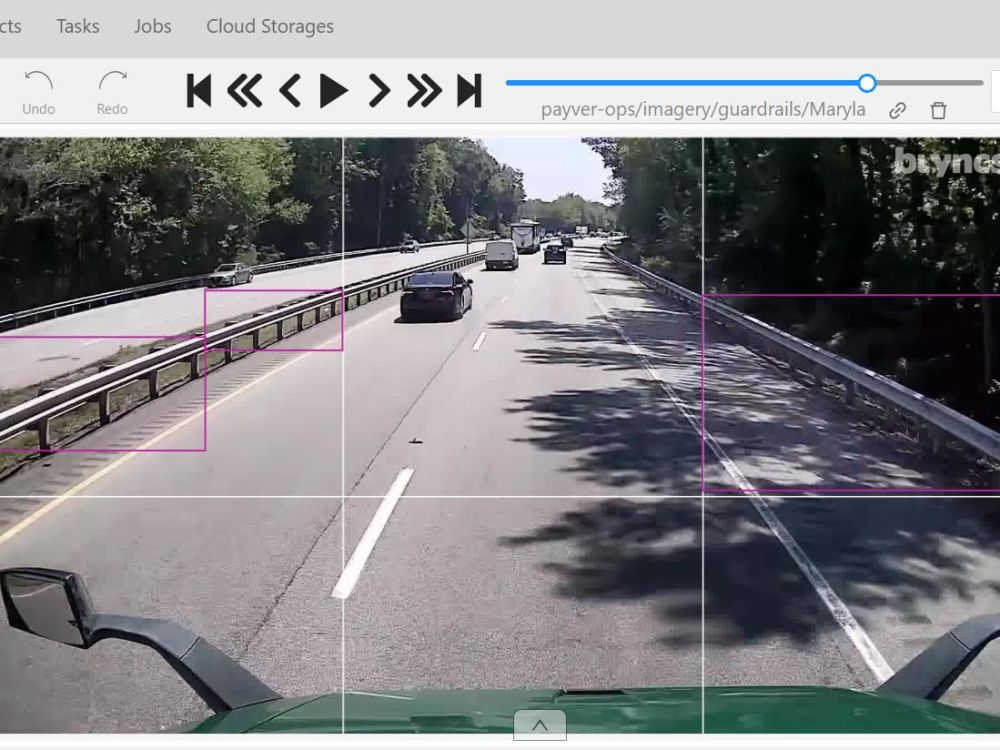Image resolution: width=1000 pixels, height=750 pixels.
Task: Click the frame slider handle
Action: coord(867,83)
